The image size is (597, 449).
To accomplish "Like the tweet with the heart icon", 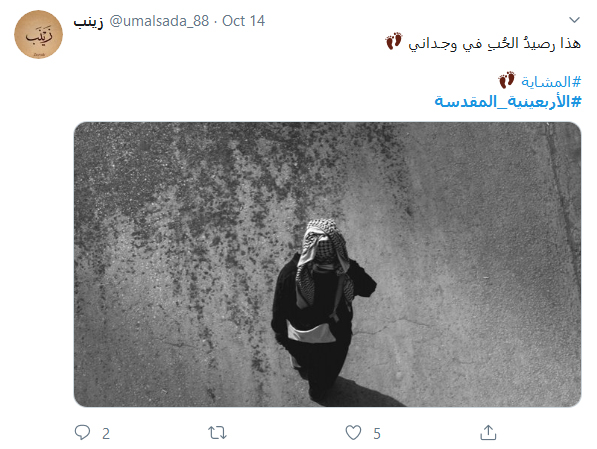I will tap(353, 433).
